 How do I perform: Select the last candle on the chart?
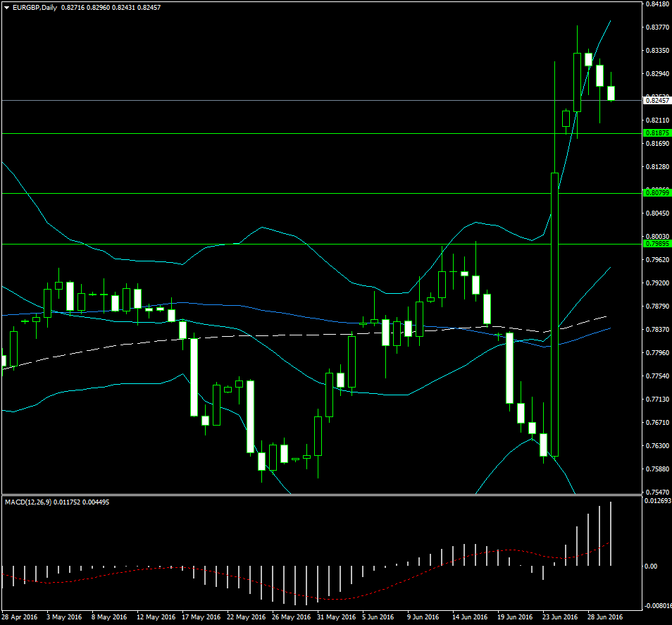point(611,93)
